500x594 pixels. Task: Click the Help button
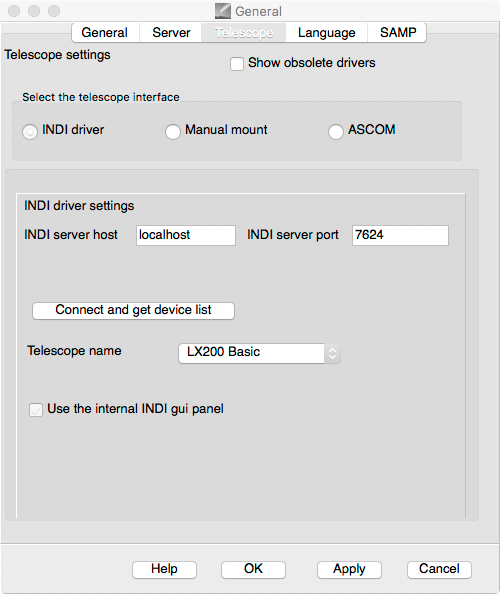164,569
